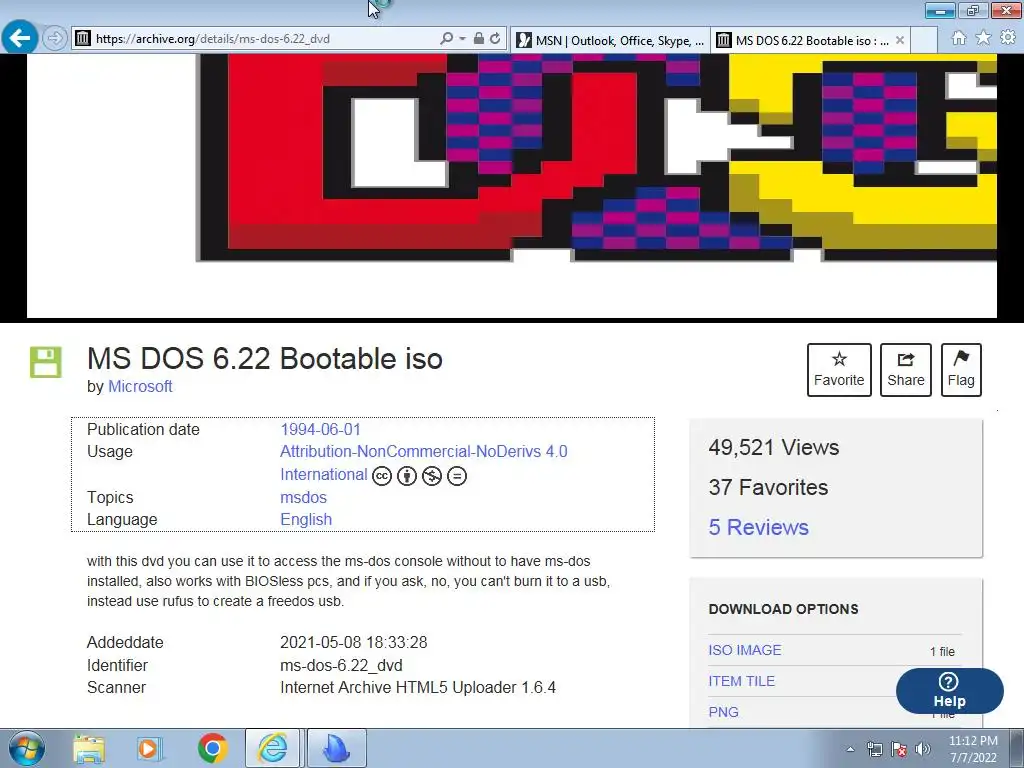Open the browser tools gear menu
Viewport: 1024px width, 768px height.
[x=1008, y=38]
